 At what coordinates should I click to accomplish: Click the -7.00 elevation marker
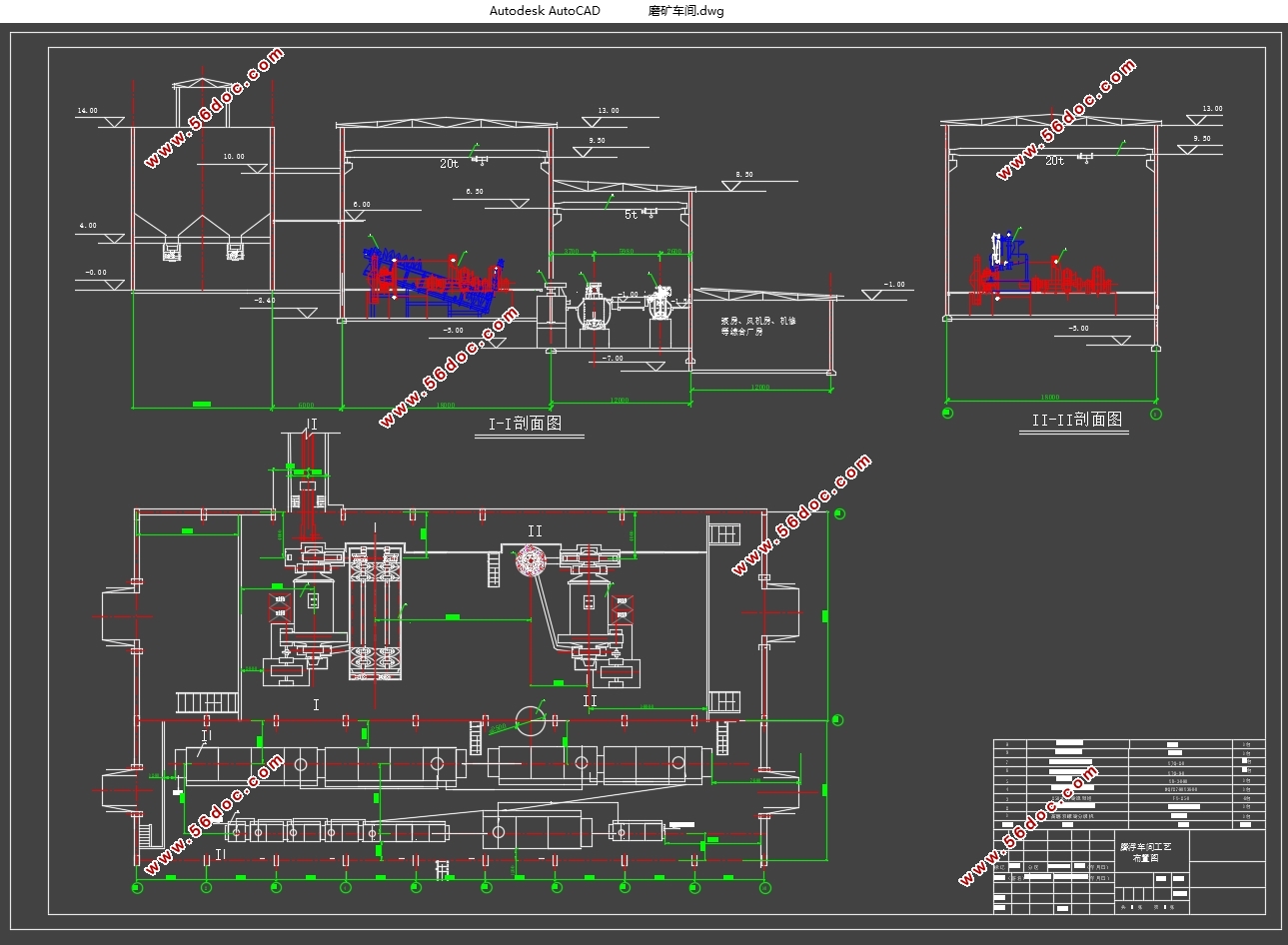(x=613, y=358)
